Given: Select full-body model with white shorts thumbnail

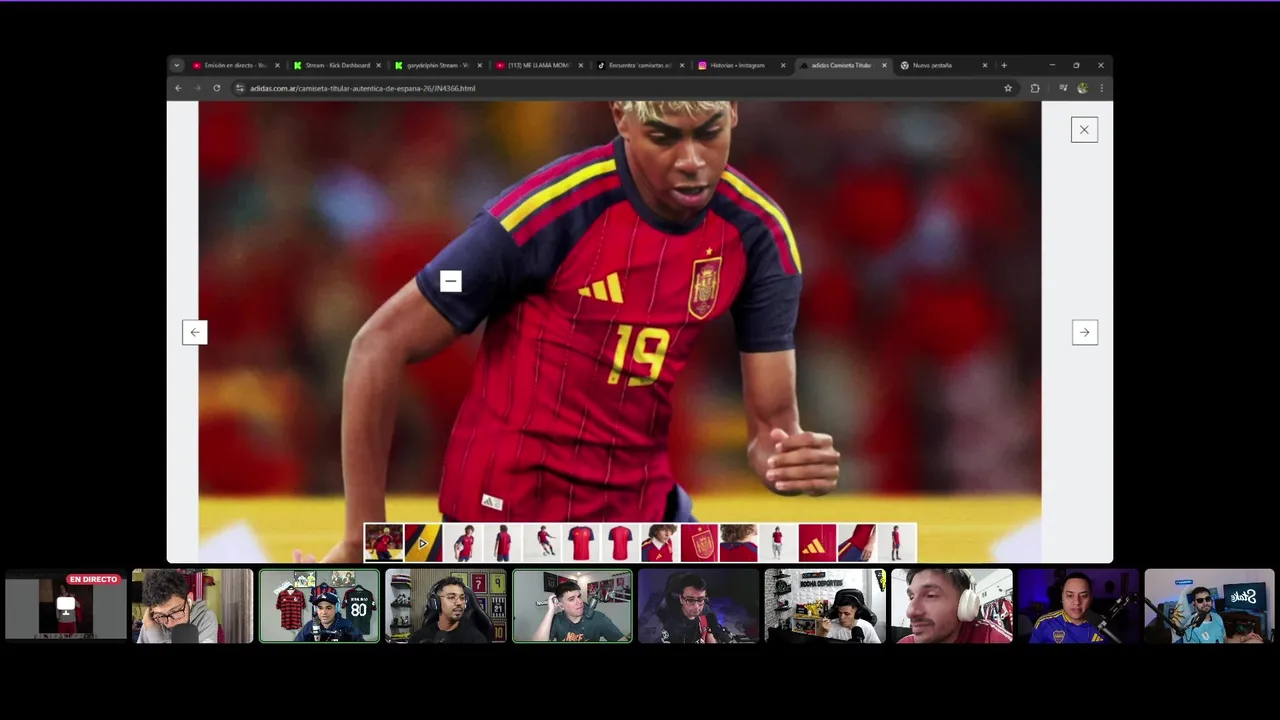Looking at the screenshot, I should pos(778,543).
